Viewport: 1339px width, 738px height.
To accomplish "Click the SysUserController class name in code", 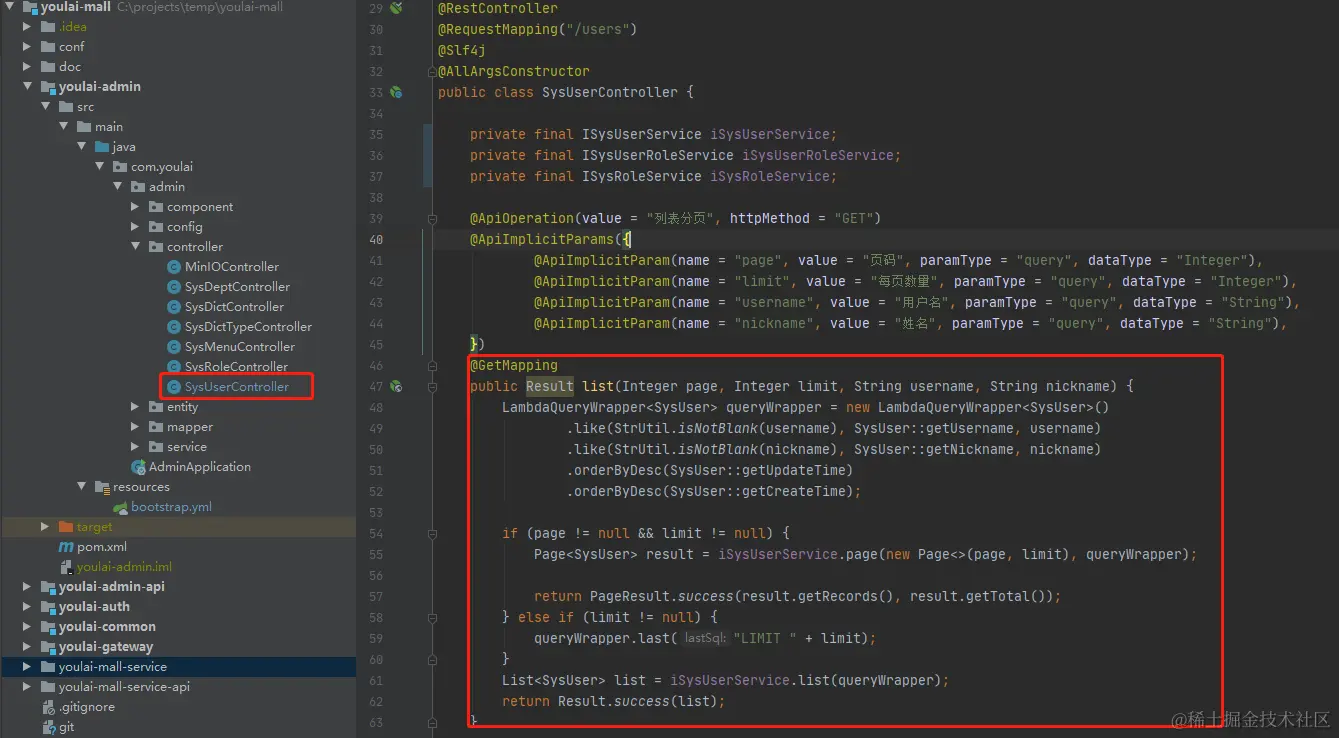I will pos(610,92).
